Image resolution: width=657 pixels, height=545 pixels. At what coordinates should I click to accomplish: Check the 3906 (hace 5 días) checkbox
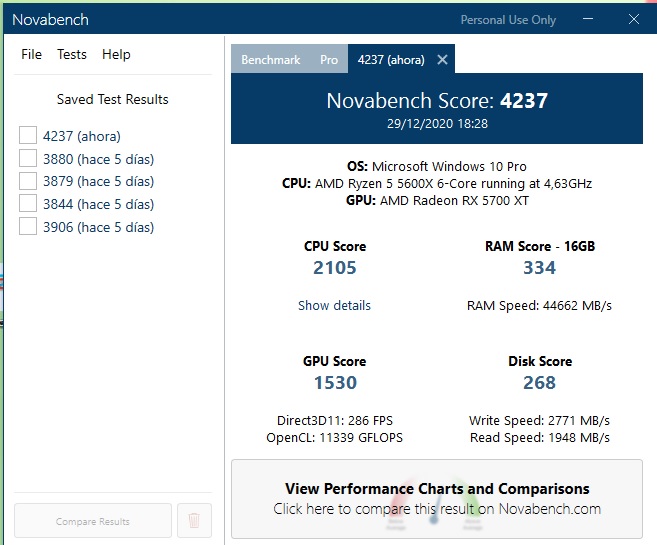(28, 227)
